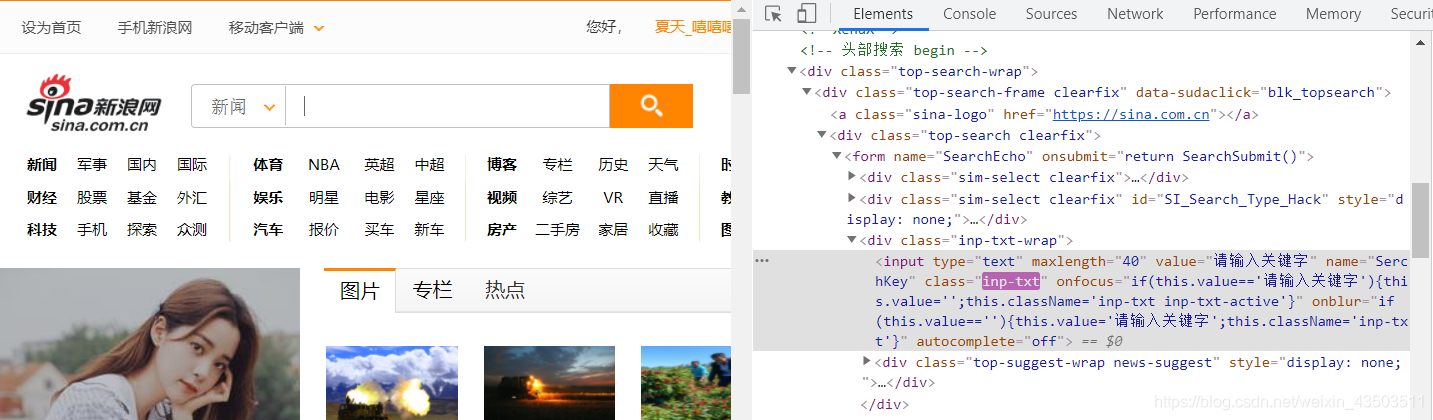Image resolution: width=1433 pixels, height=420 pixels.
Task: Collapse the top-search-frame clearfix div node
Action: (807, 93)
